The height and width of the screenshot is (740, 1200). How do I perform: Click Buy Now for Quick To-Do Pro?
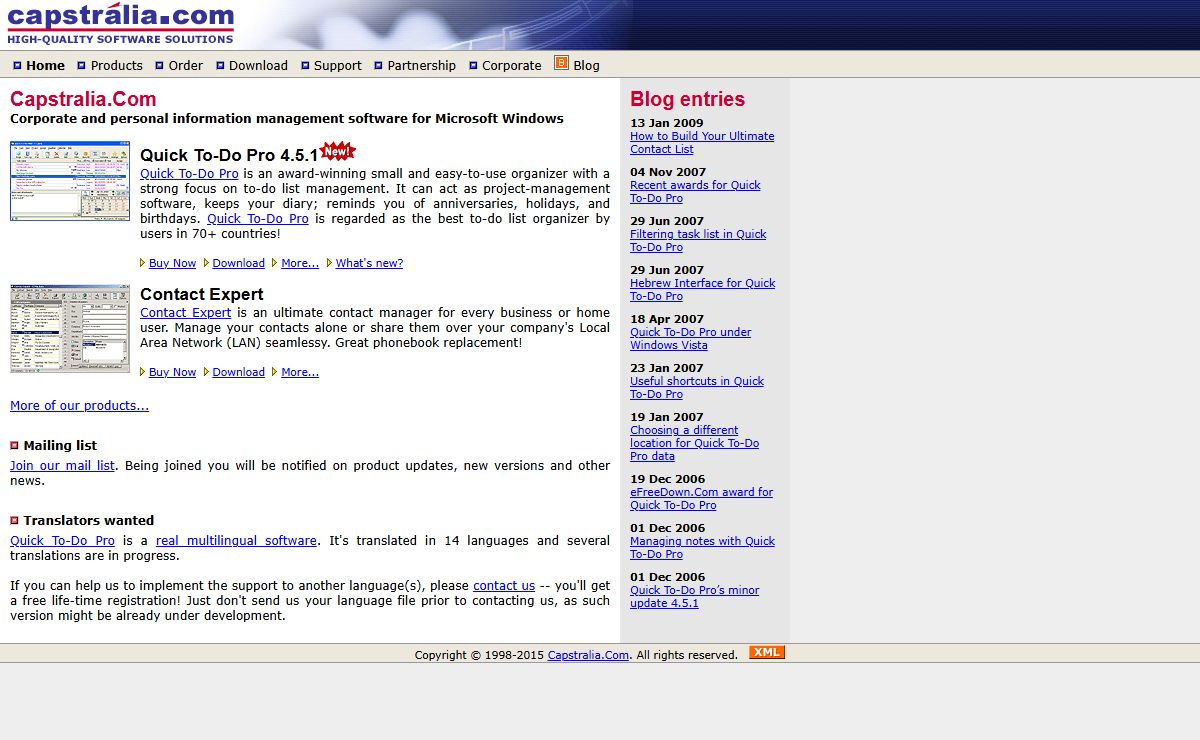coord(172,263)
